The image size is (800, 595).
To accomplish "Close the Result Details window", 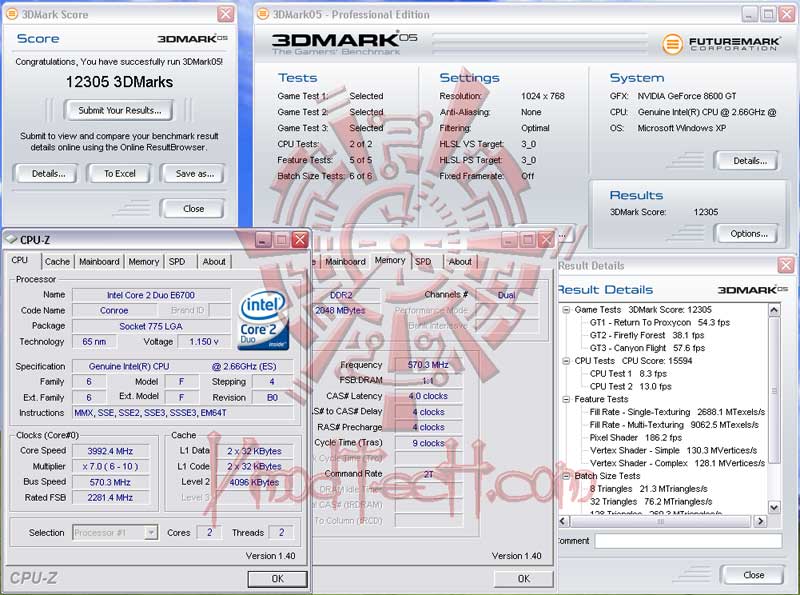I will pos(786,265).
